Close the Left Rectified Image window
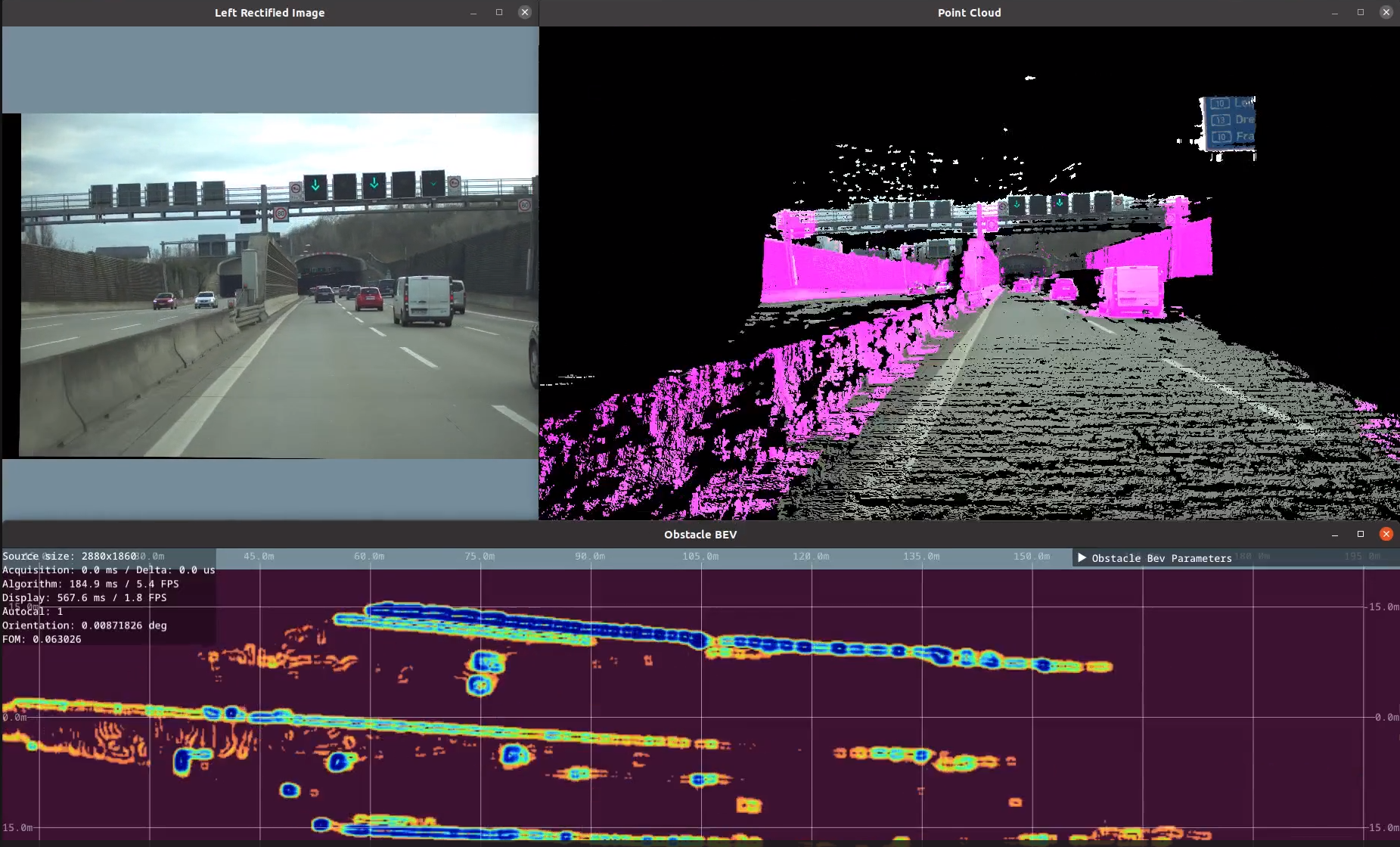 tap(525, 12)
